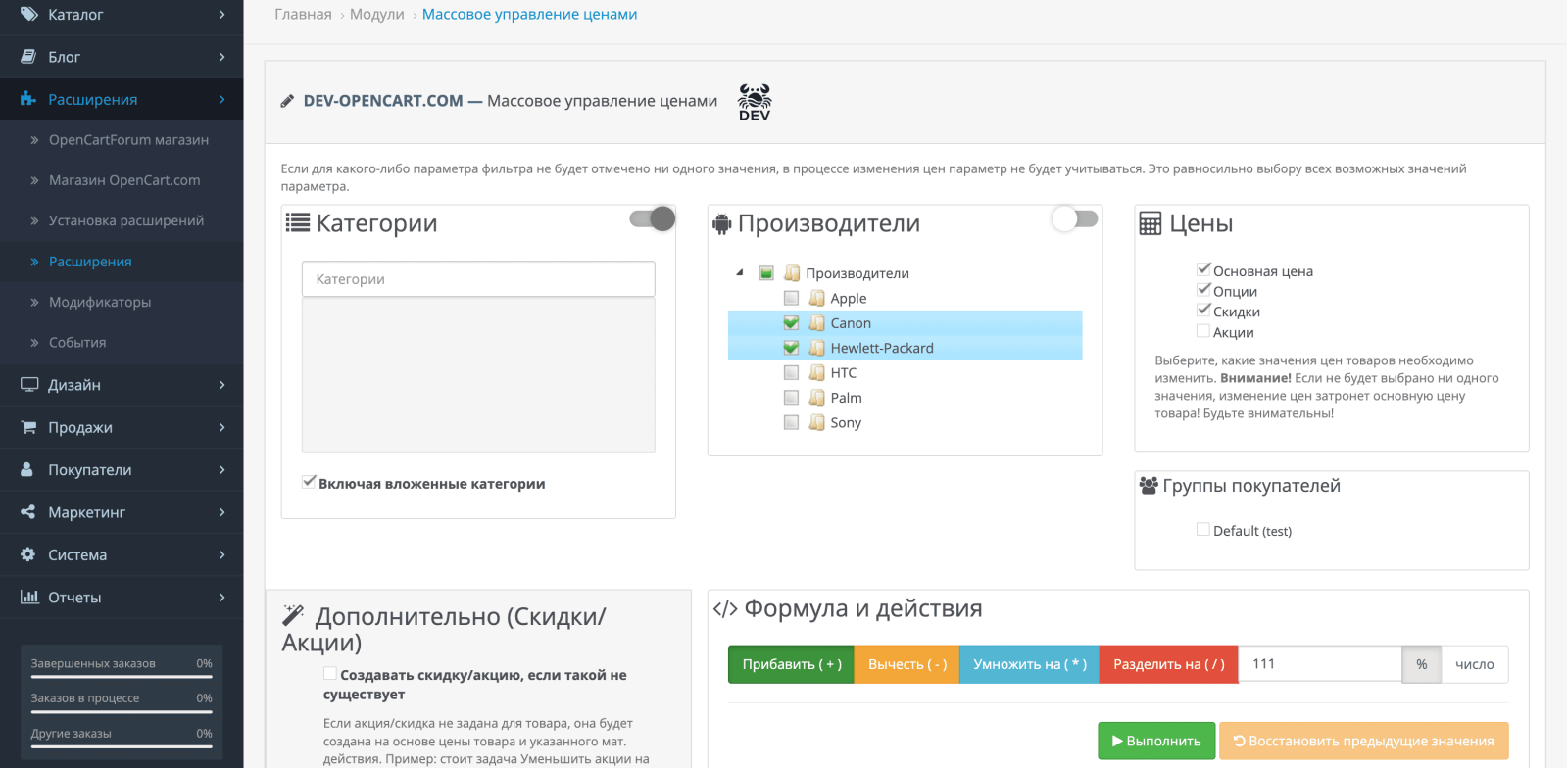Click Восстановить предыдущие значения button

pos(1364,741)
